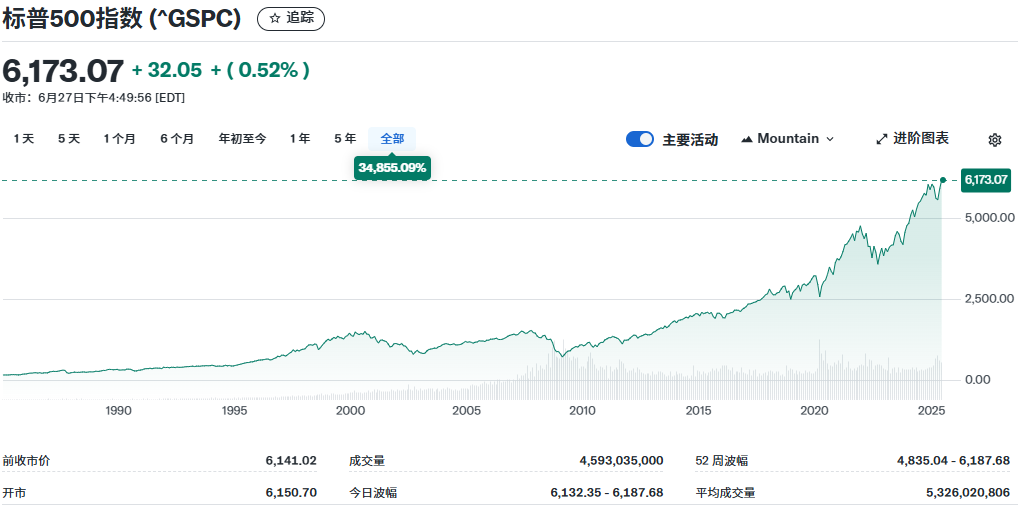Click the 2025 x-axis label

point(931,410)
